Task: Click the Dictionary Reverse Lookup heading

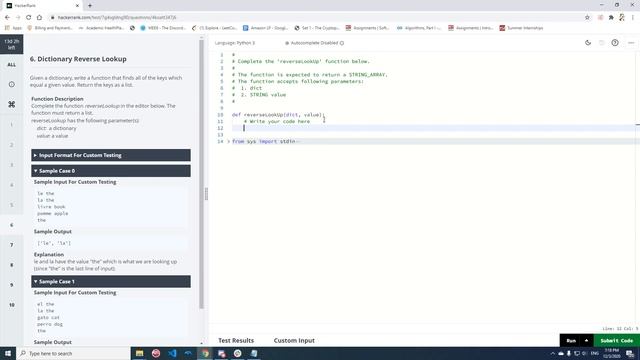Action: click(x=78, y=59)
